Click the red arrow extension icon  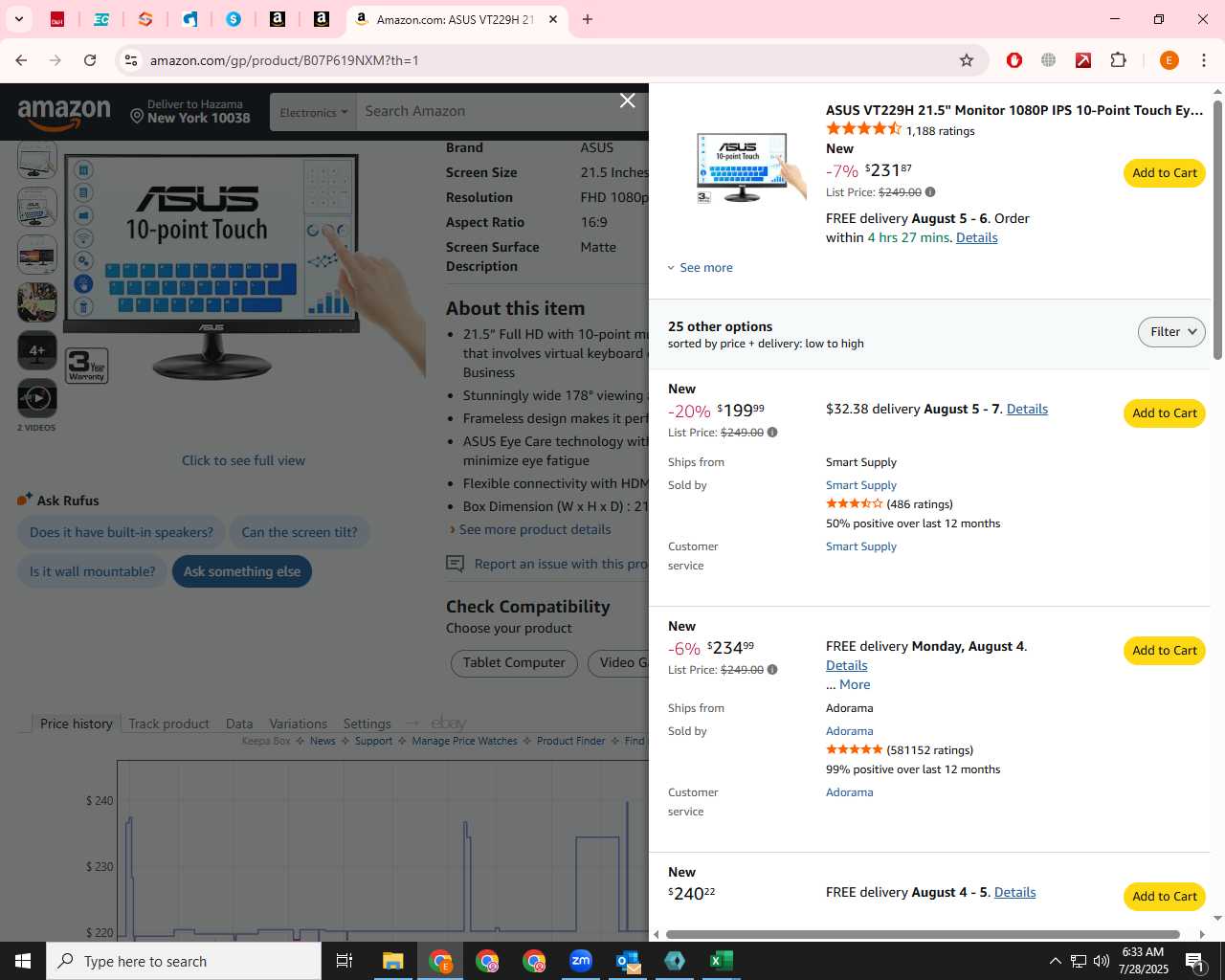coord(1083,60)
